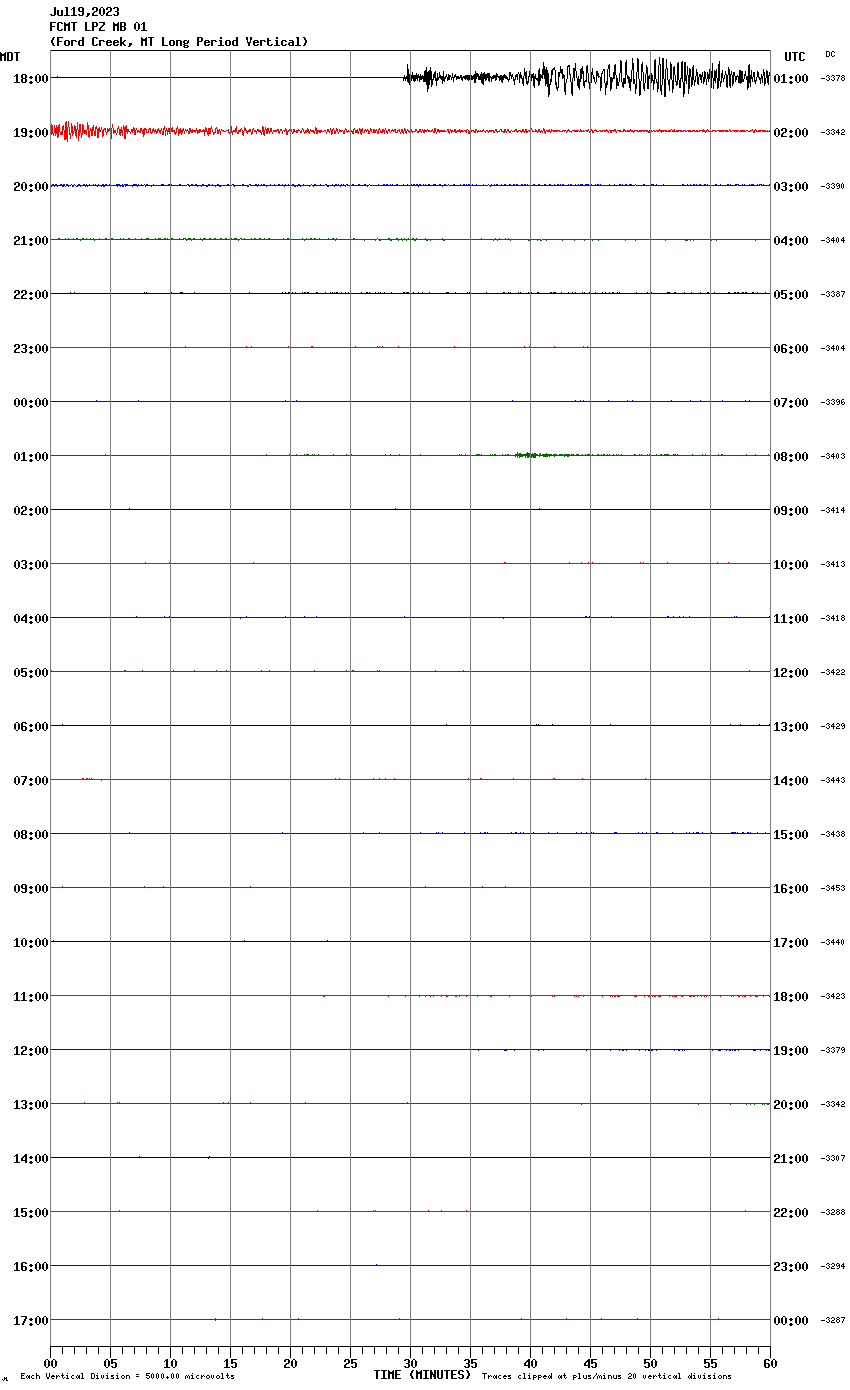Click the 60 minute tick label on time axis
The height and width of the screenshot is (1390, 850).
coord(769,1363)
